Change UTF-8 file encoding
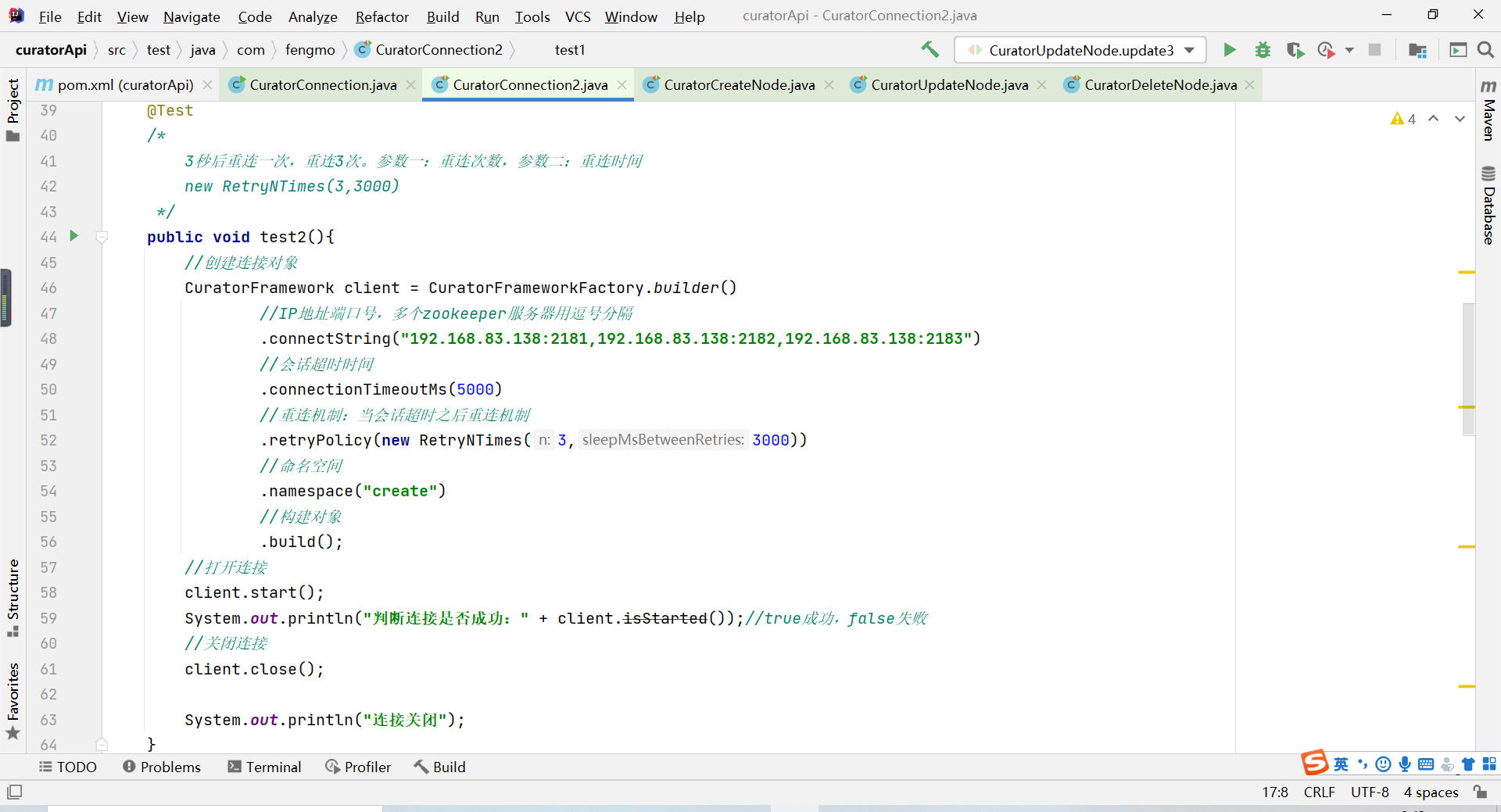The image size is (1501, 812). tap(1370, 792)
